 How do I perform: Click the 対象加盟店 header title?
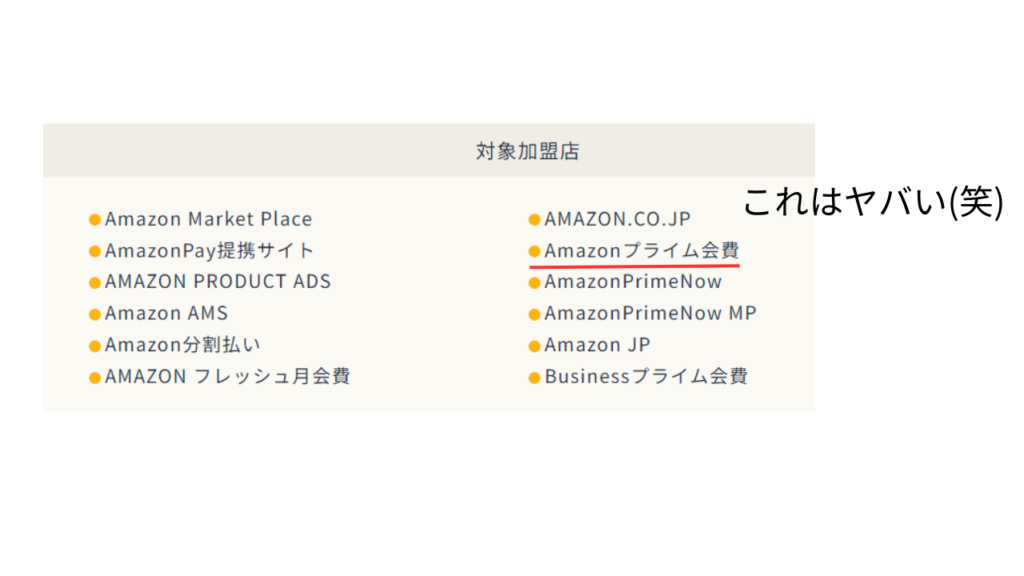[x=528, y=152]
